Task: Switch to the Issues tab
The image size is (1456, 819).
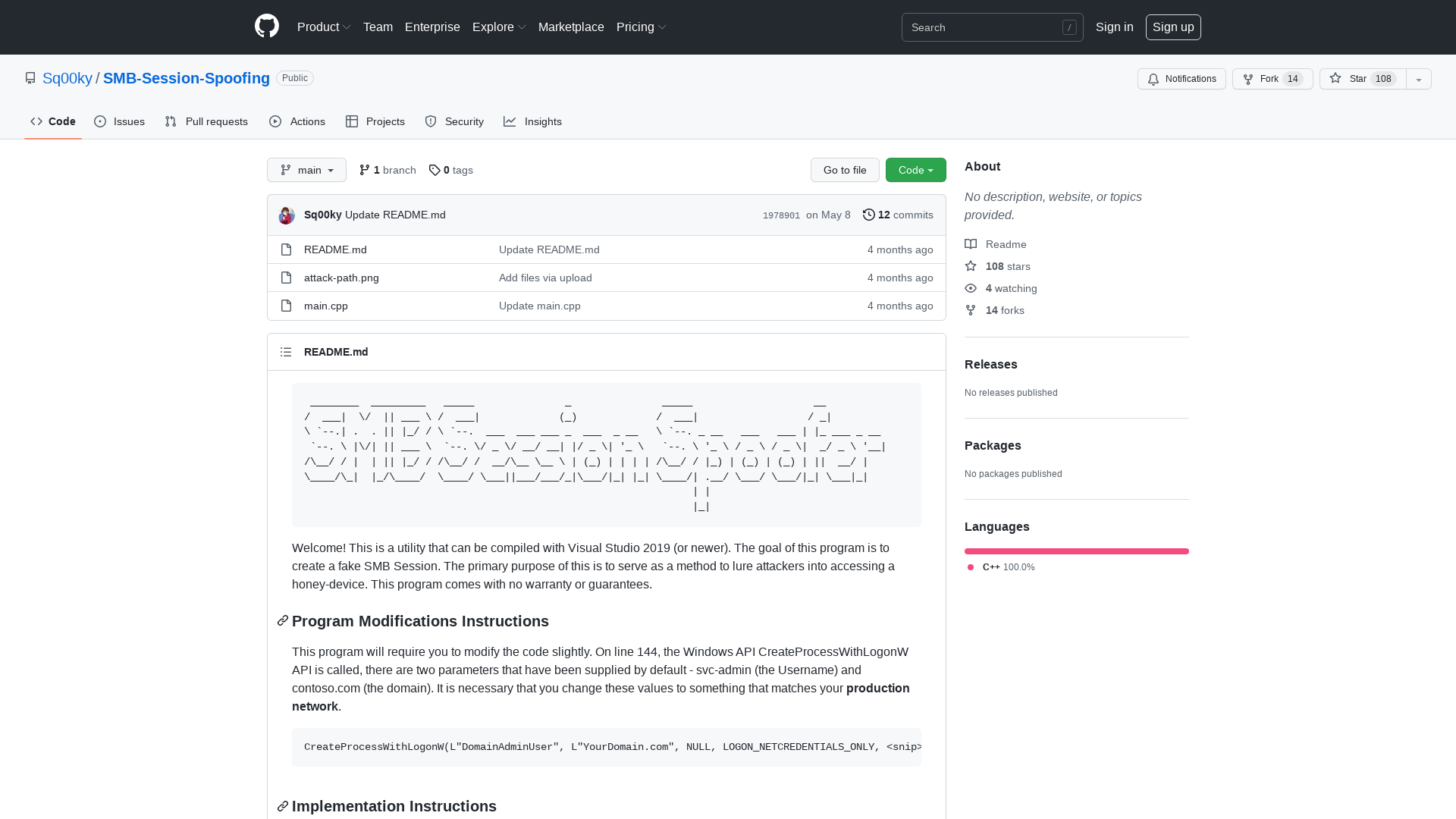Action: coord(120,121)
